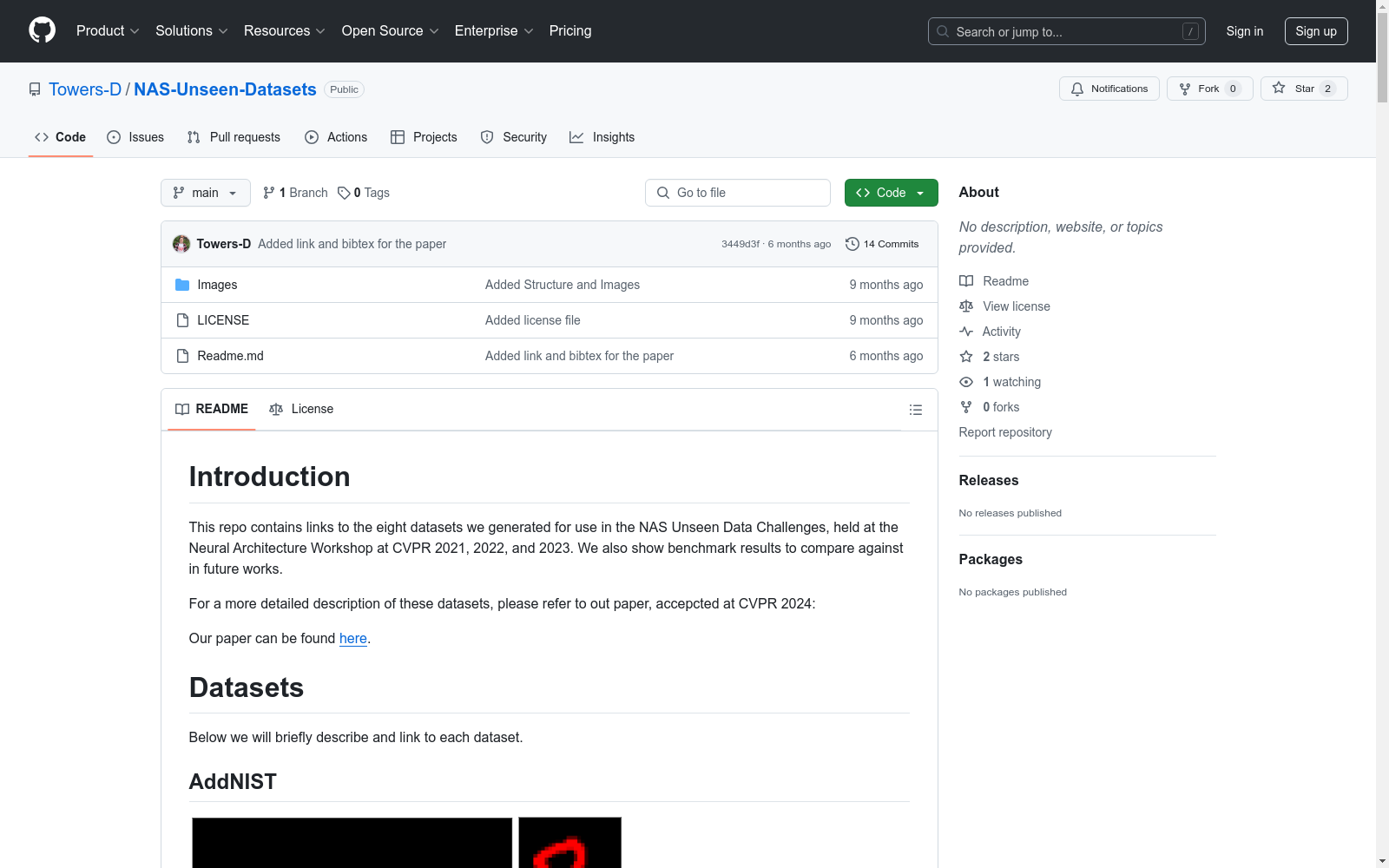Open the main branch selector dropdown
The image size is (1389, 868).
click(x=206, y=193)
